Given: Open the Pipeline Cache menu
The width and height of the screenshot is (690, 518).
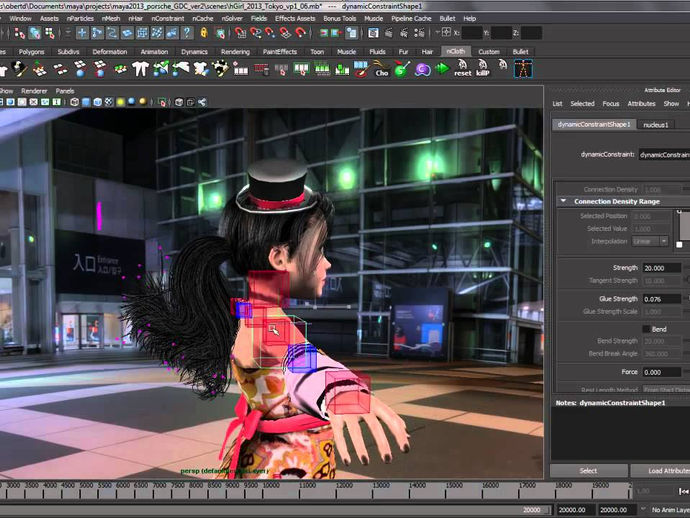Looking at the screenshot, I should point(411,18).
